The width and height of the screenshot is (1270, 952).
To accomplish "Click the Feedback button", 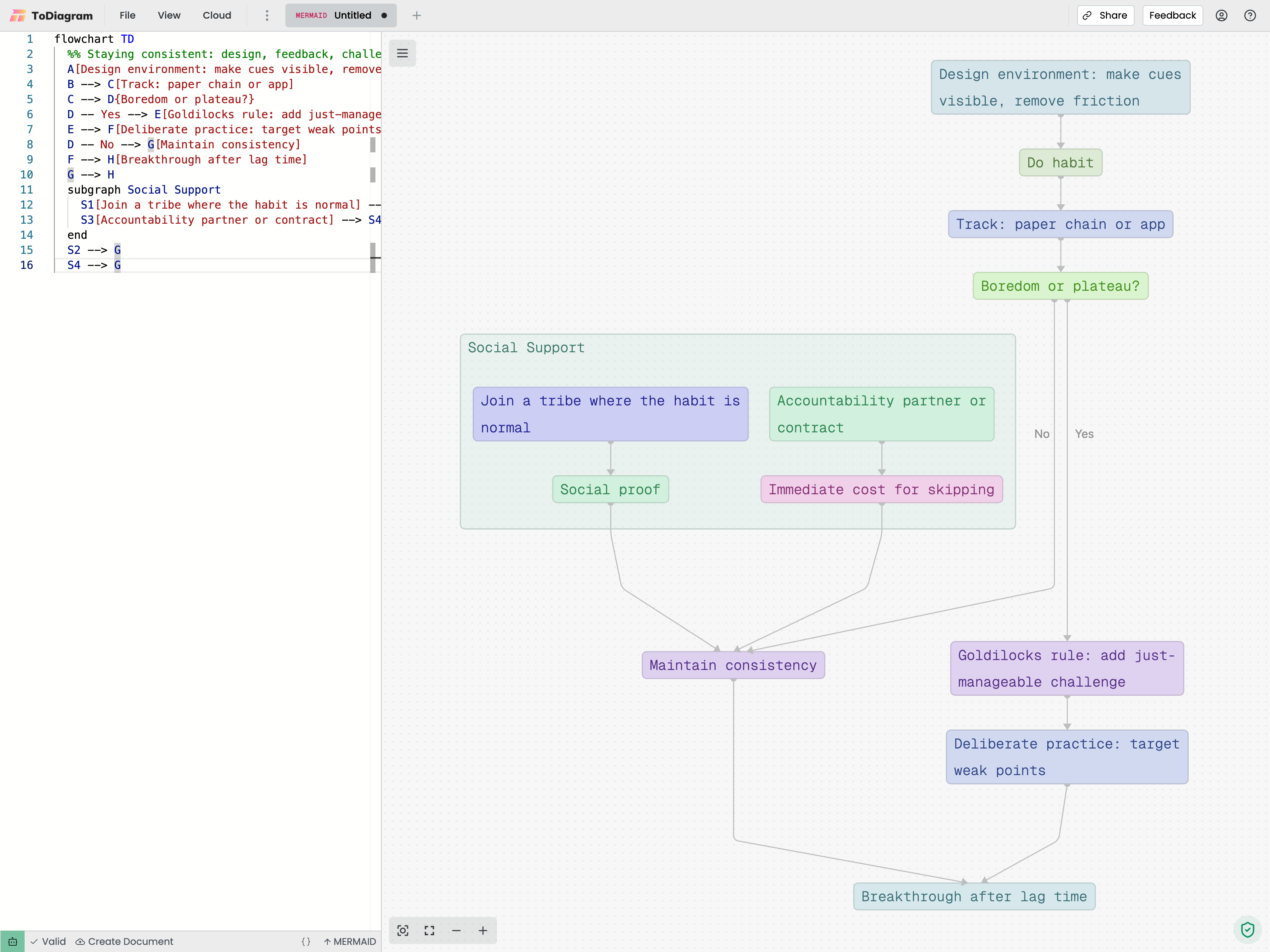I will pyautogui.click(x=1172, y=15).
